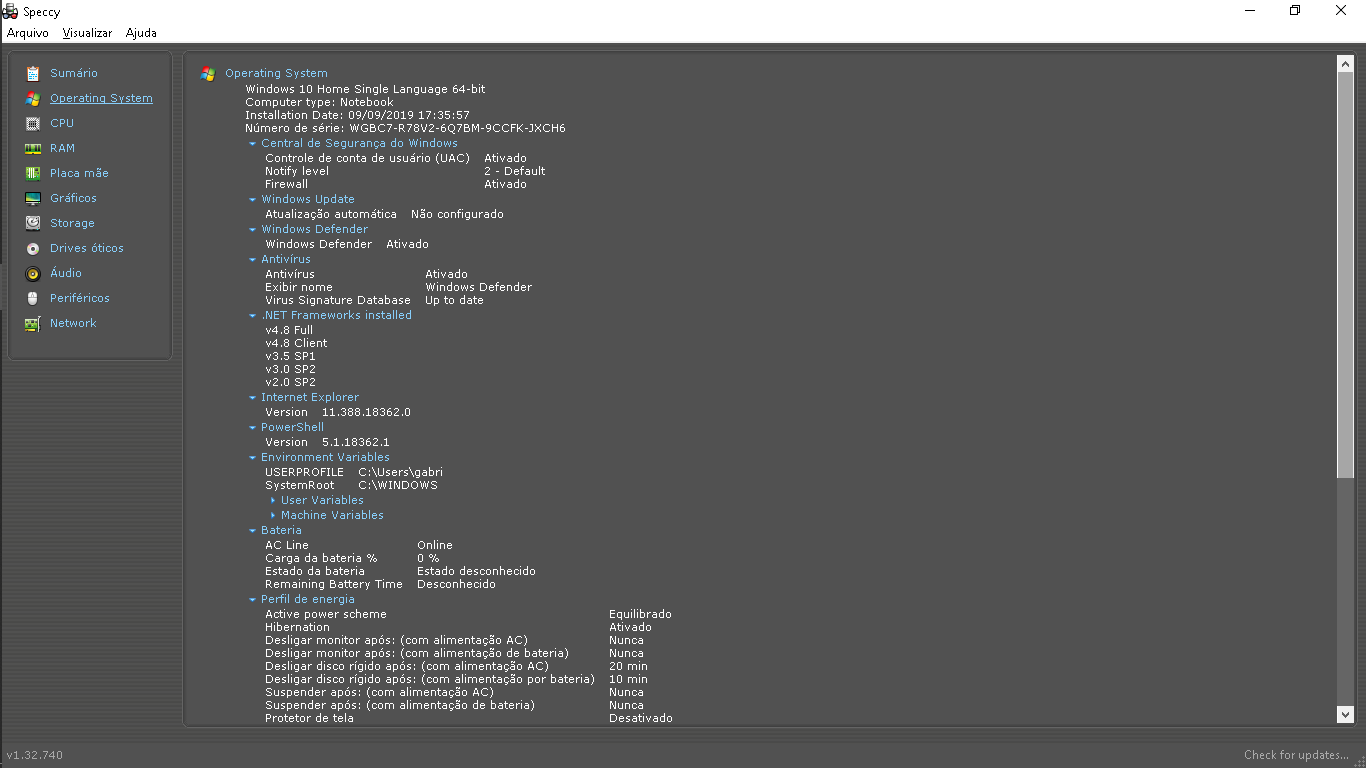Click the Protetor de tela row
This screenshot has height=768, width=1366.
tap(469, 718)
